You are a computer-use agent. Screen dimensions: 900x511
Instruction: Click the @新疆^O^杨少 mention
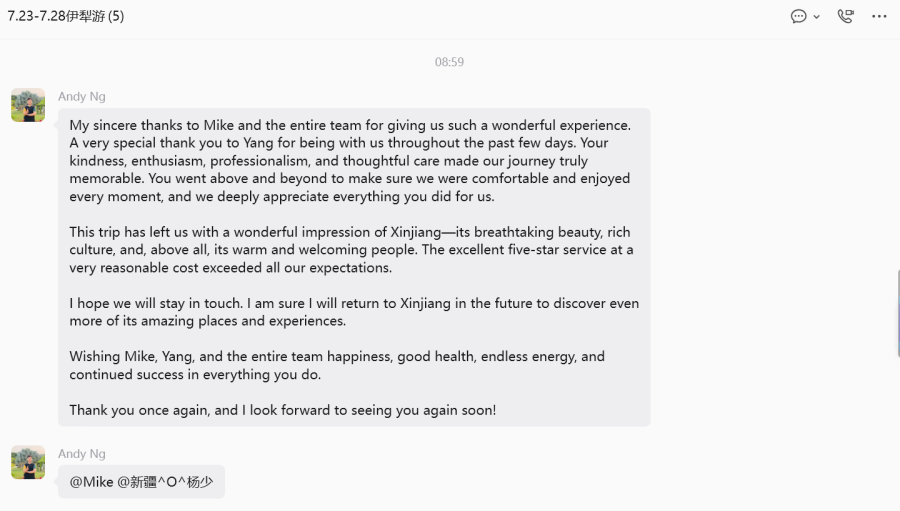165,482
